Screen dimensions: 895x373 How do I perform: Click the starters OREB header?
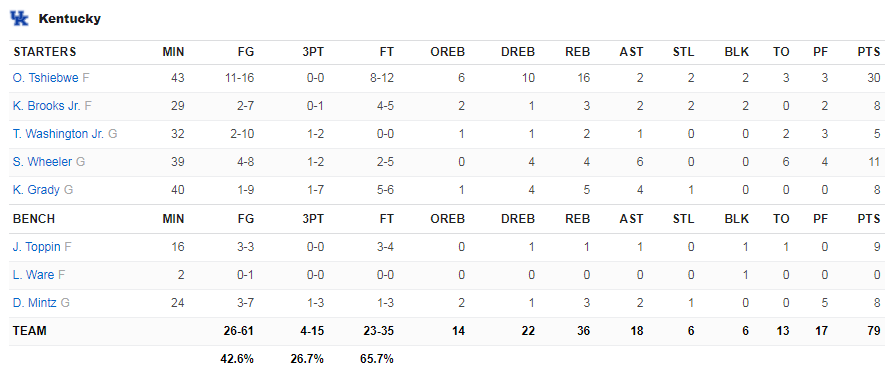448,52
